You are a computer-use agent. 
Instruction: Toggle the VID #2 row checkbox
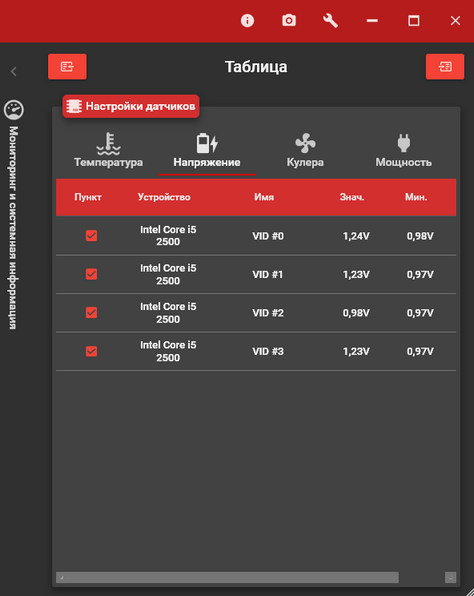(91, 312)
